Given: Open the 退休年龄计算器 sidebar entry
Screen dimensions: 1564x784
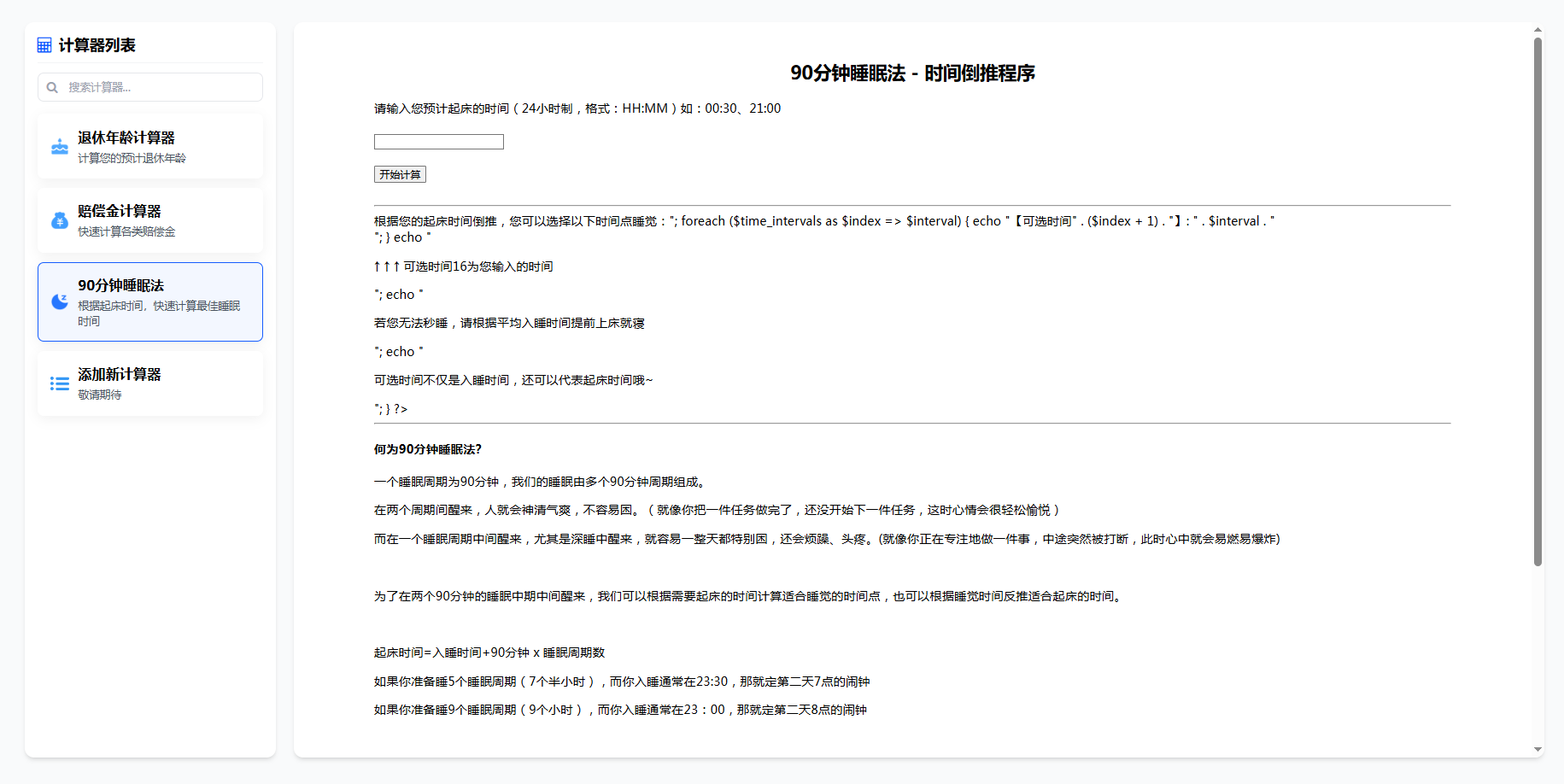Looking at the screenshot, I should click(x=126, y=137).
